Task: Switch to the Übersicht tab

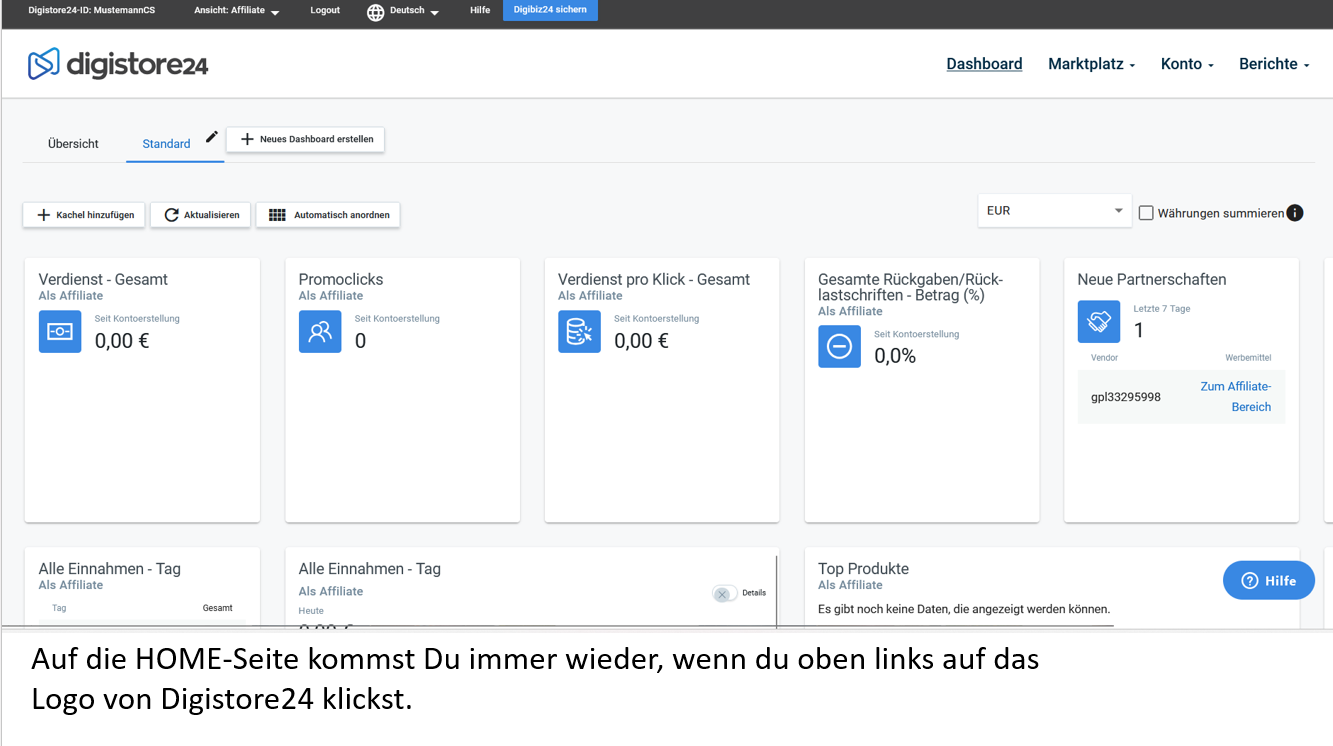Action: click(x=73, y=144)
